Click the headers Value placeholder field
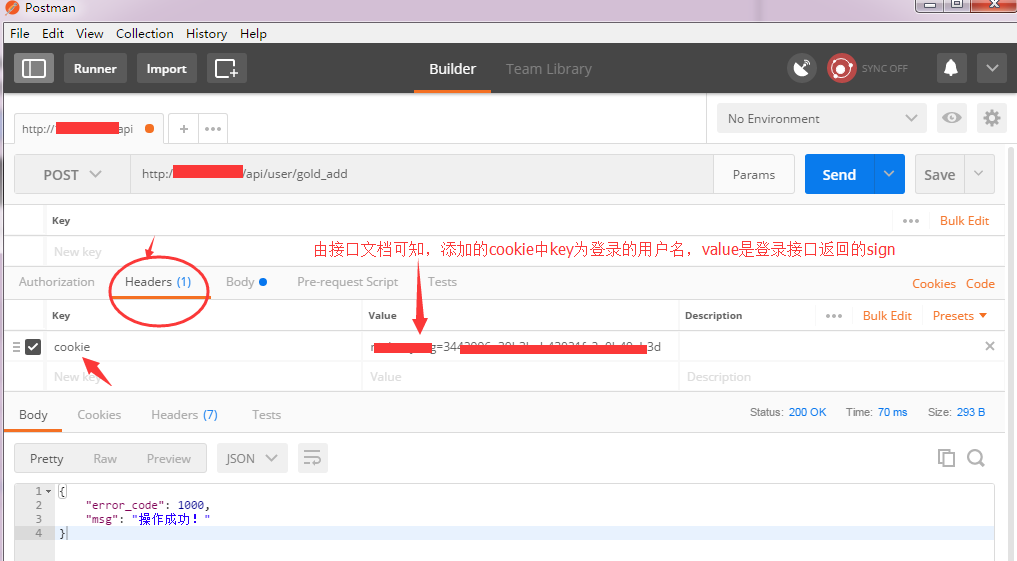 tap(520, 377)
